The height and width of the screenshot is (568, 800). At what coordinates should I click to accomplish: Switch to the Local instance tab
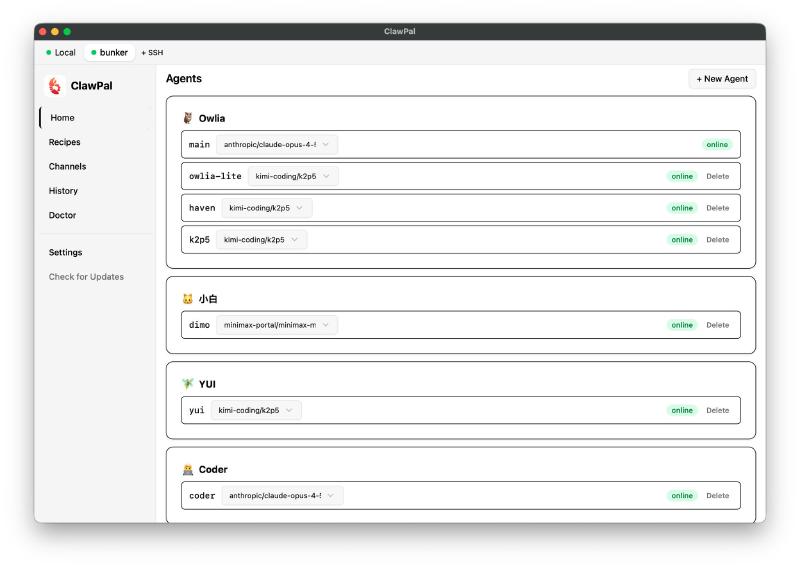[61, 52]
